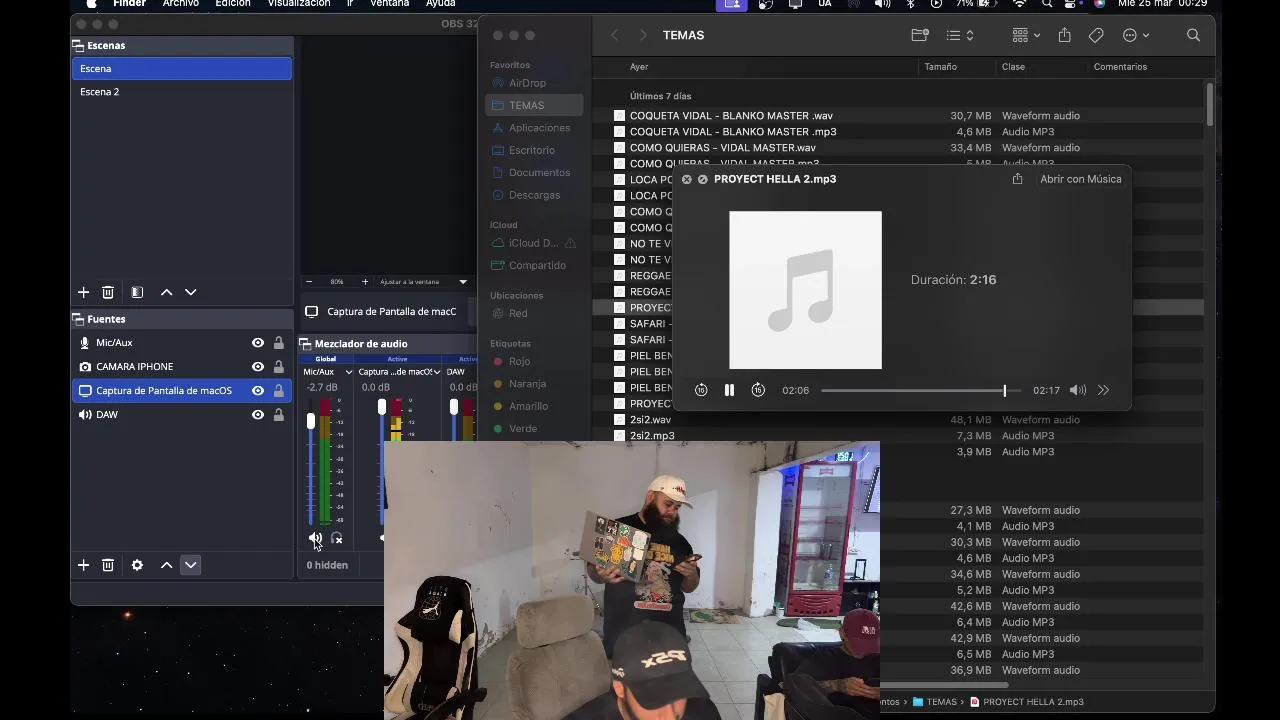Zoom in the OBS preview with plus button
The image size is (1280, 720).
click(365, 282)
